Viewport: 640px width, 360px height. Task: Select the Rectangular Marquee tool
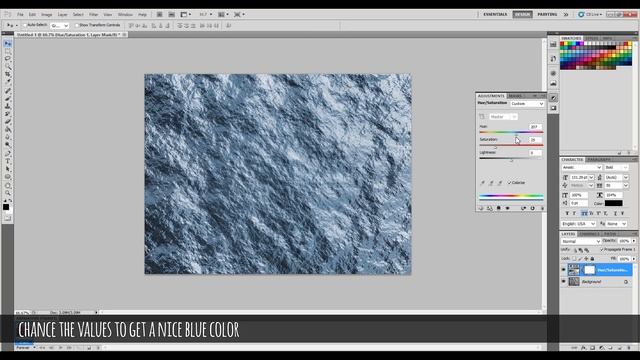pos(7,51)
